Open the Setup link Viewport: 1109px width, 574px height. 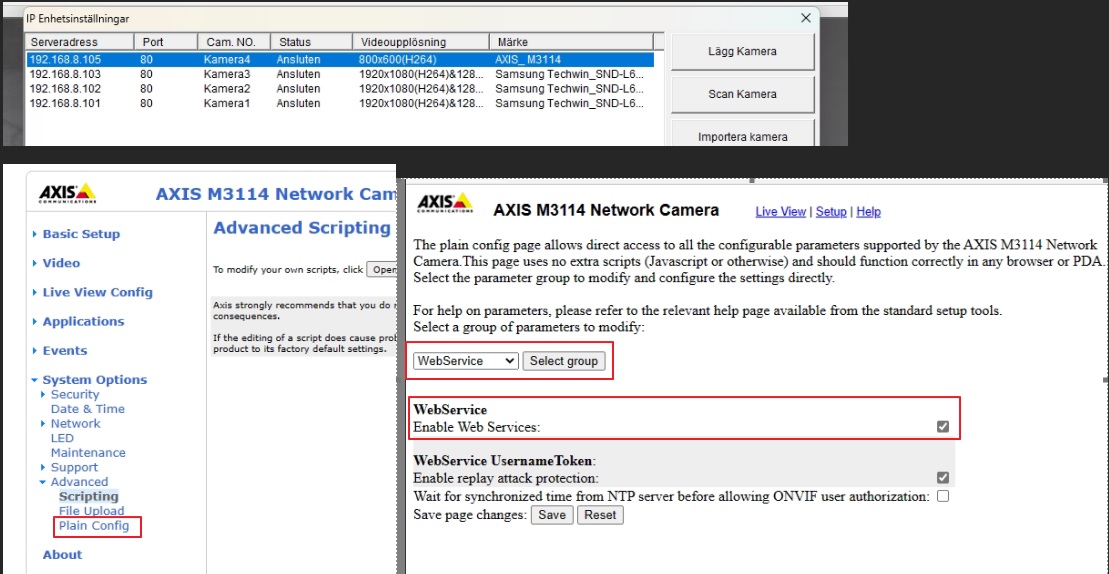click(831, 211)
